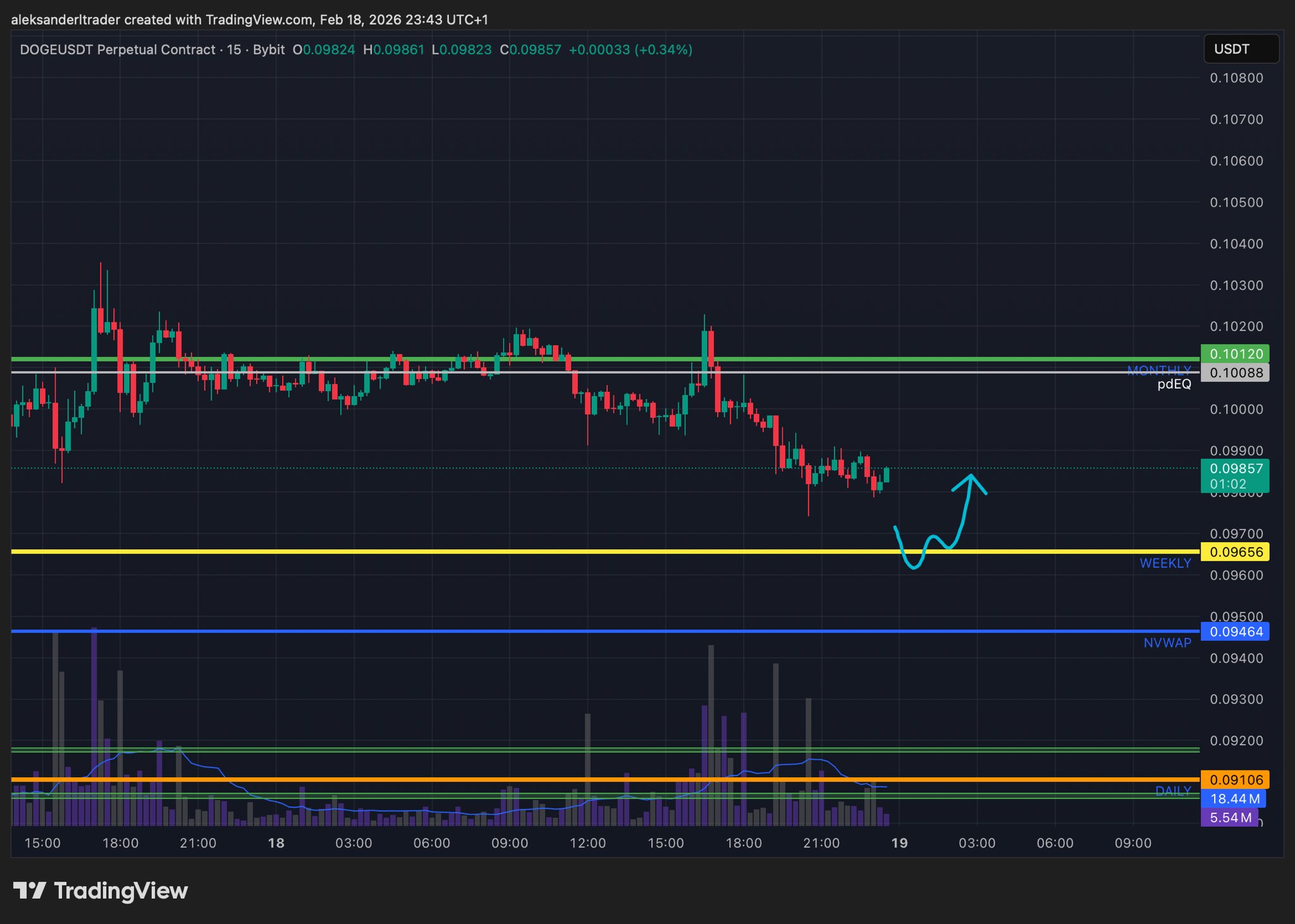Click the pdEQ text label
The image size is (1295, 924).
coord(1174,384)
